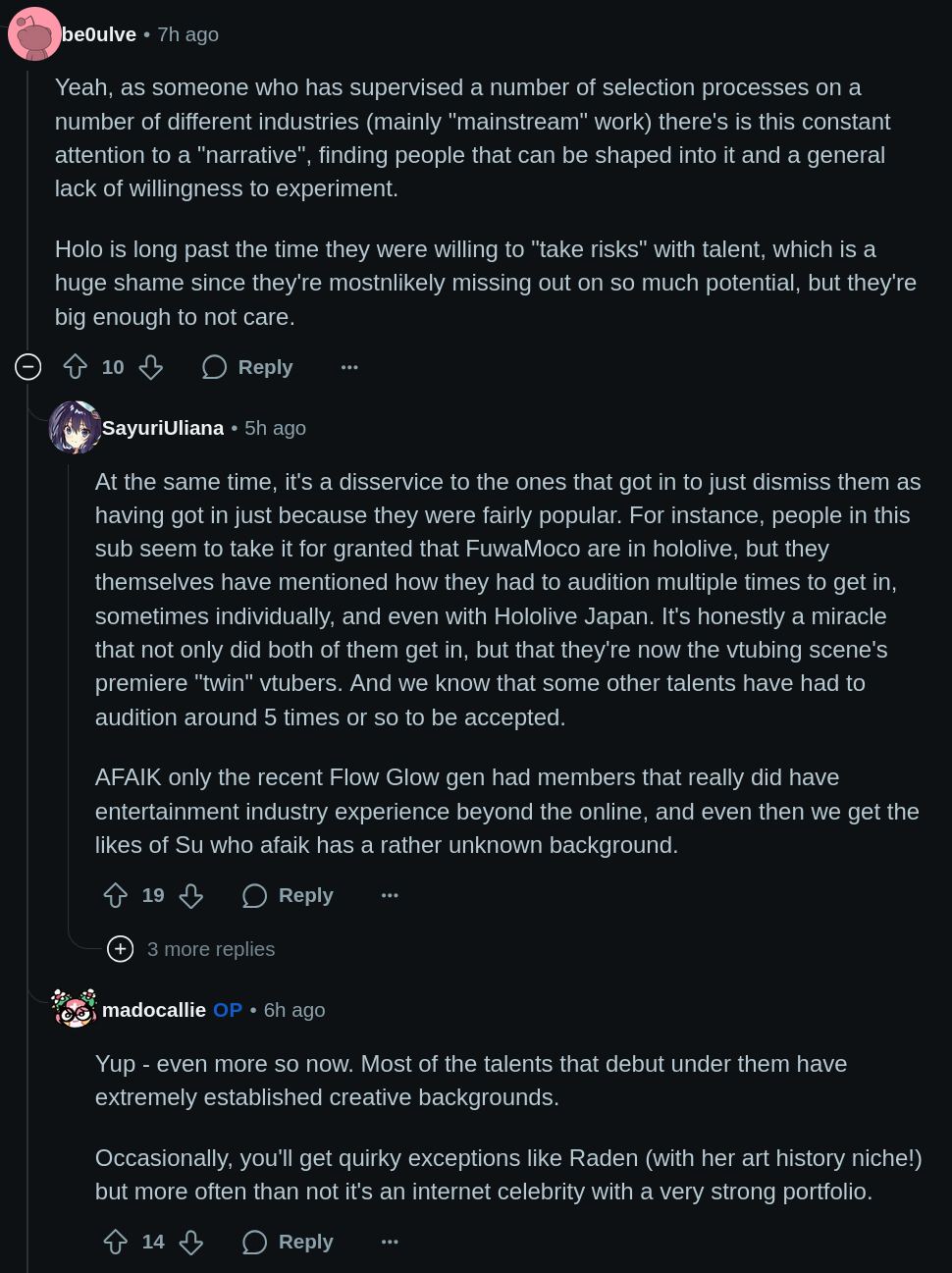The image size is (952, 1273).
Task: Click SayuriUliana's anime avatar
Action: click(75, 428)
